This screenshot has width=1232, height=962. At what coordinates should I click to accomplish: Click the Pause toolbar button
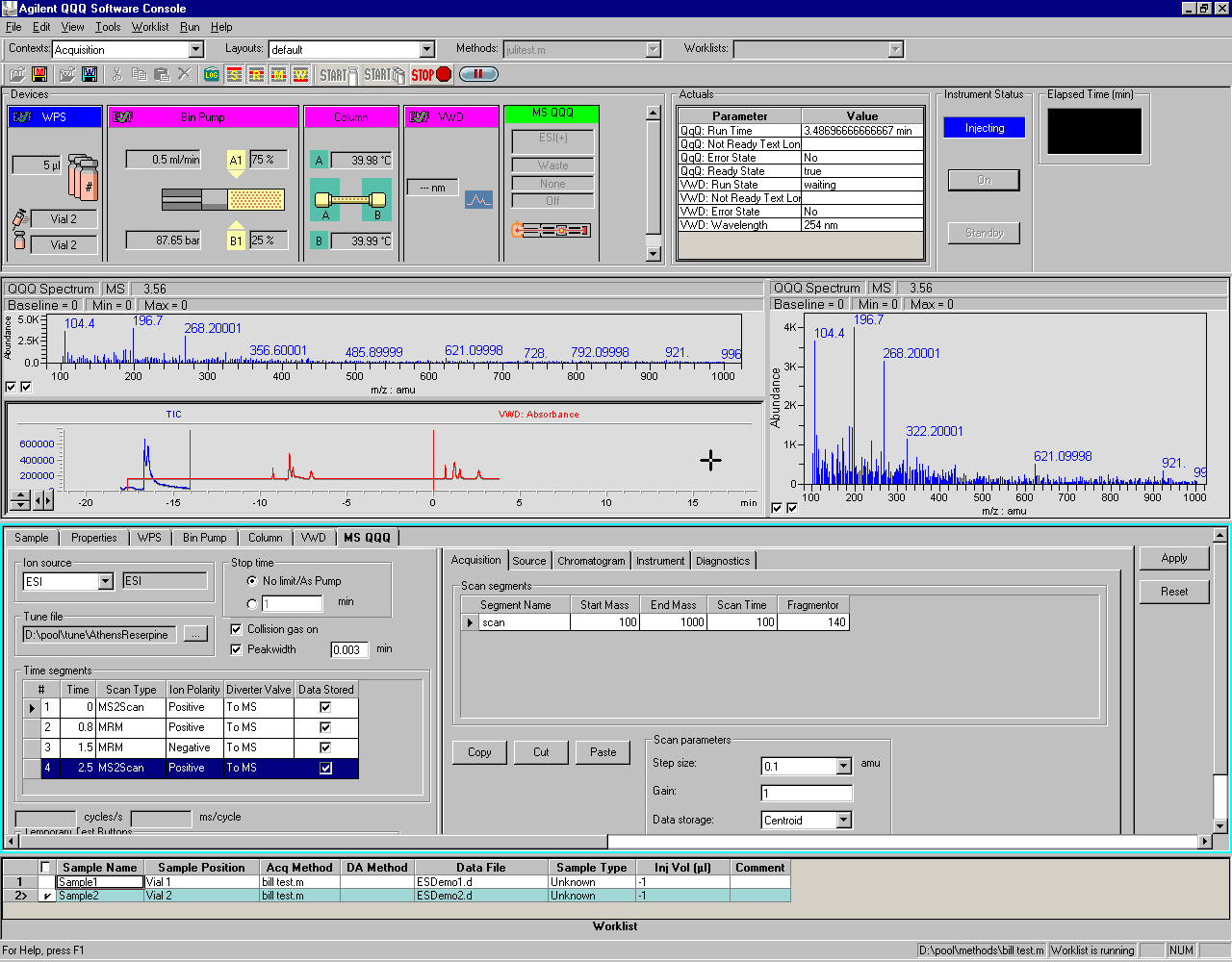click(478, 74)
